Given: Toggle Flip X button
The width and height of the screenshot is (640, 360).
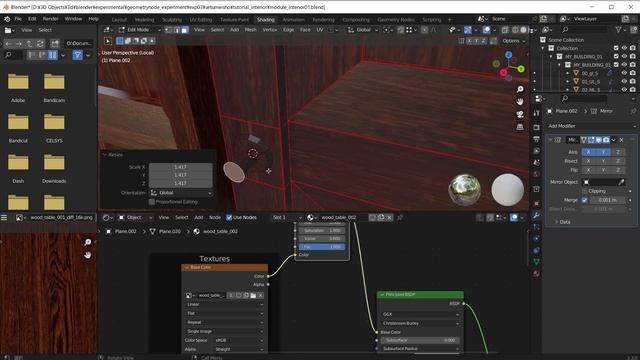Looking at the screenshot, I should pyautogui.click(x=589, y=170).
